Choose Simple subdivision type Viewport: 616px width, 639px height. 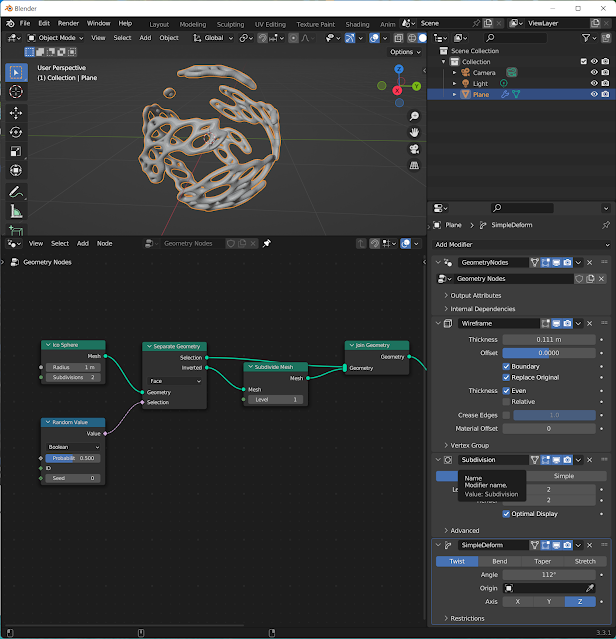pos(564,476)
